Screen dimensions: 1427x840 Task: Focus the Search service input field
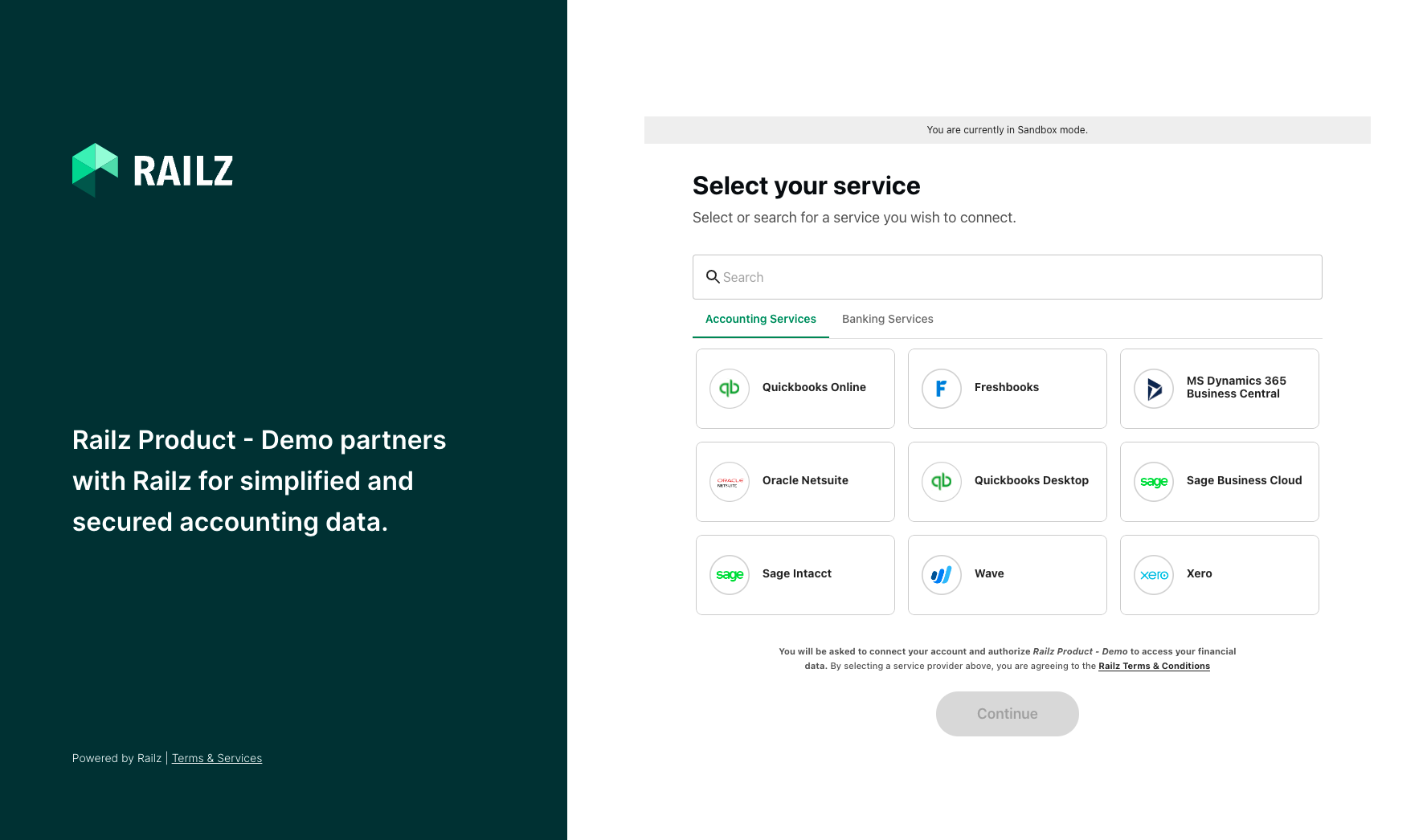coord(1008,277)
